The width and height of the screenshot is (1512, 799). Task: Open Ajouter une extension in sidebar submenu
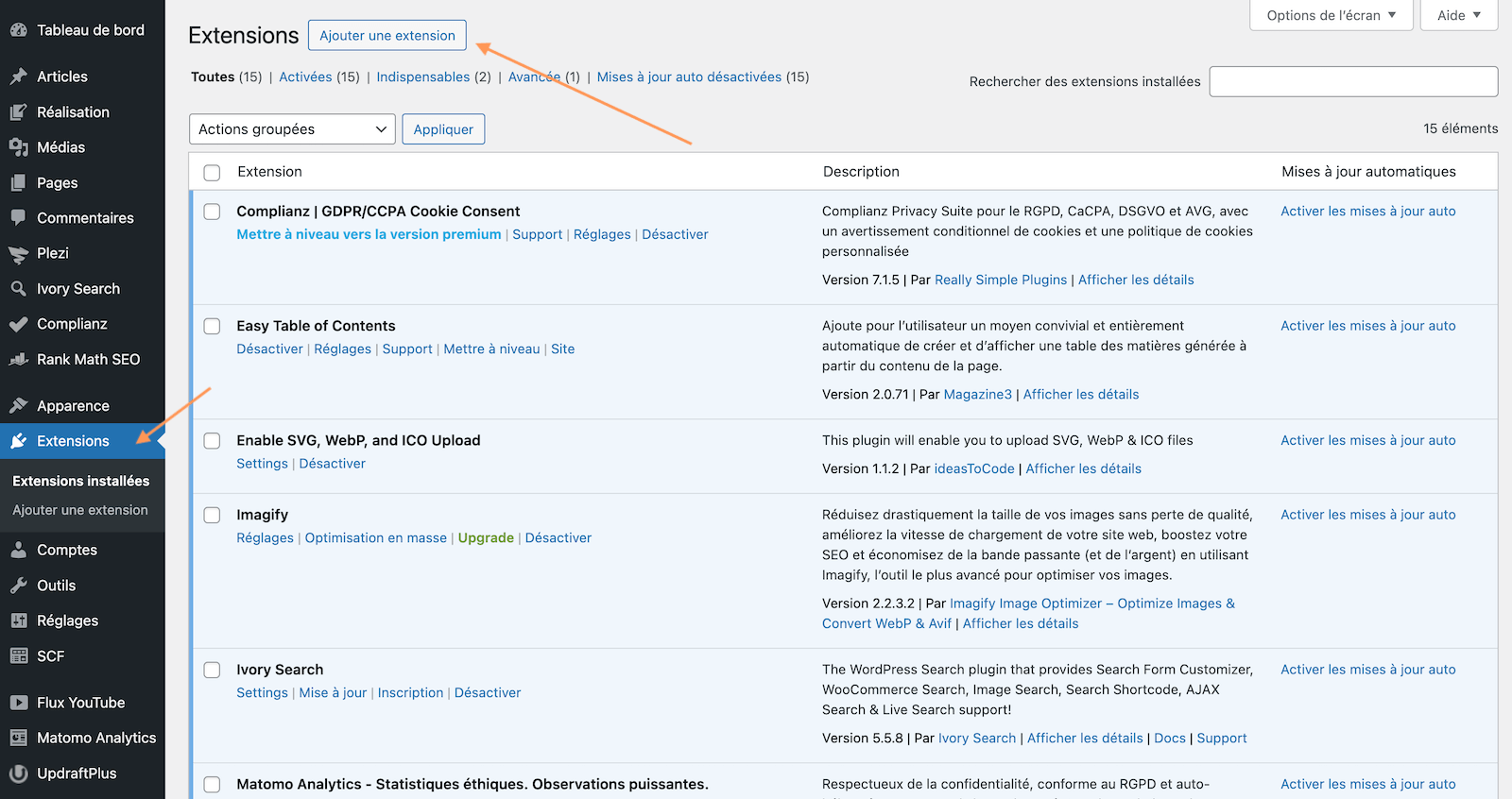80,510
